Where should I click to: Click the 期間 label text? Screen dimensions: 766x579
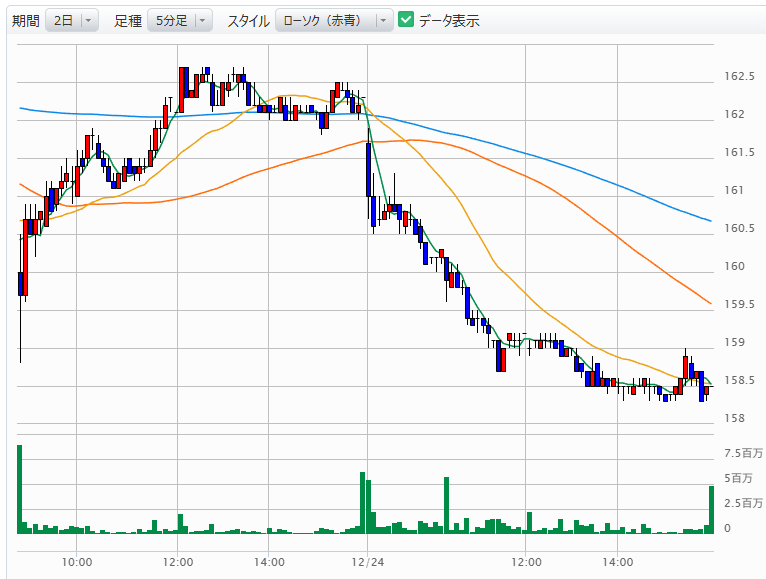pyautogui.click(x=26, y=20)
